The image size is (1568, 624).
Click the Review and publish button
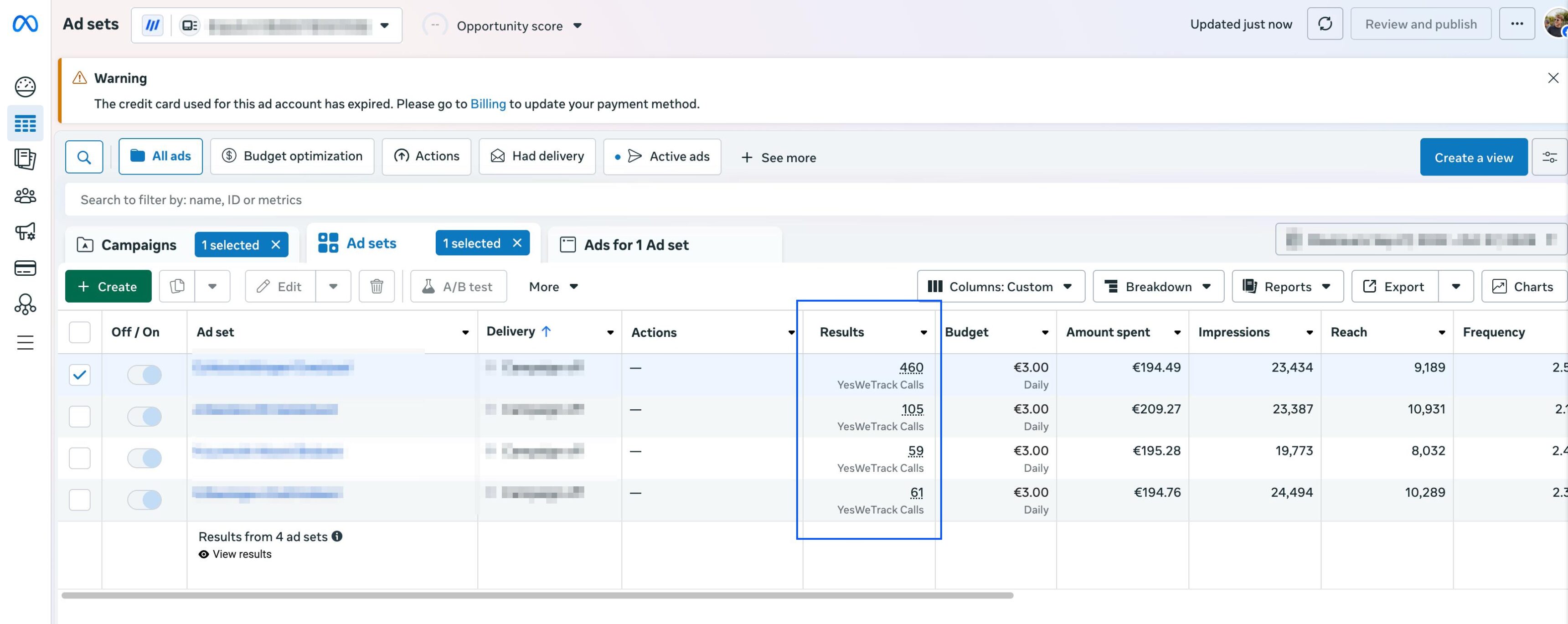point(1420,24)
